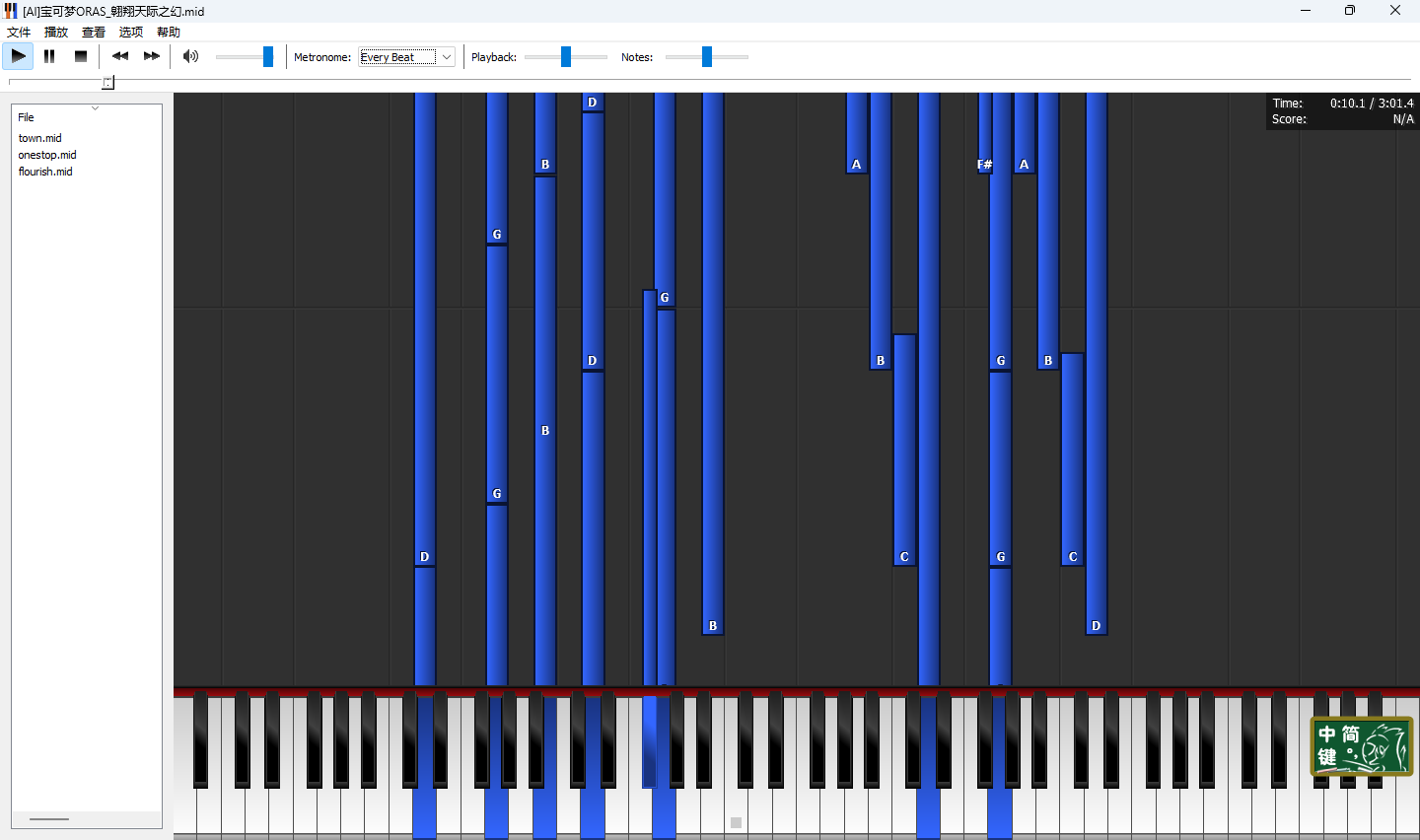Close the MIDI player window
The image size is (1420, 840).
coord(1395,11)
